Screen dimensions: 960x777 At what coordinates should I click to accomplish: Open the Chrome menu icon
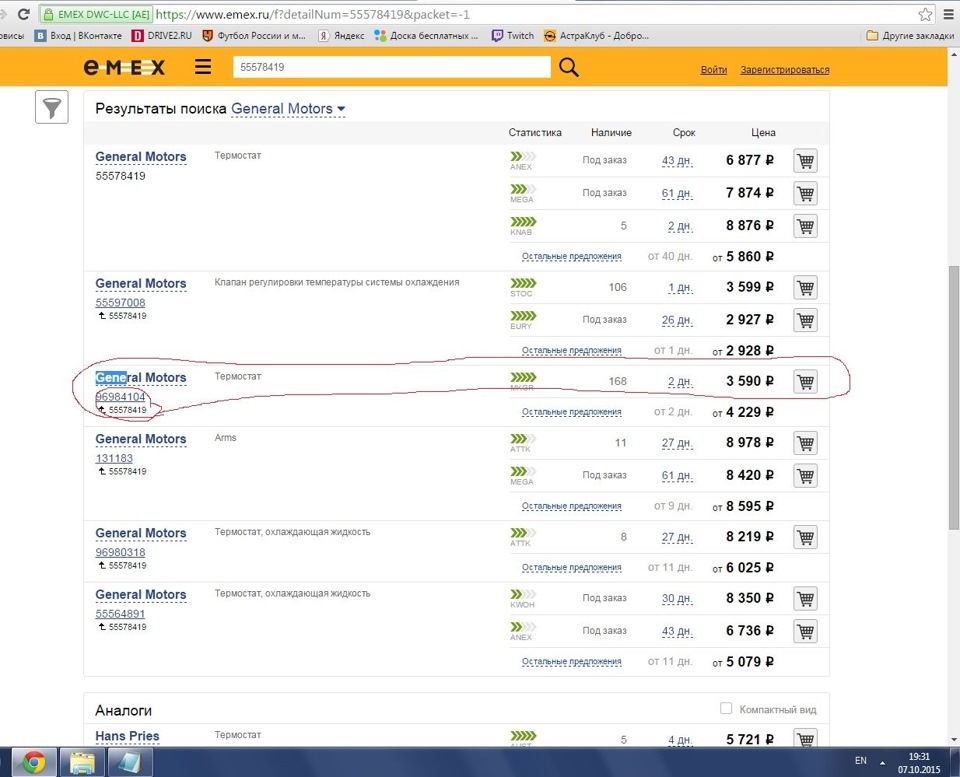[x=948, y=14]
